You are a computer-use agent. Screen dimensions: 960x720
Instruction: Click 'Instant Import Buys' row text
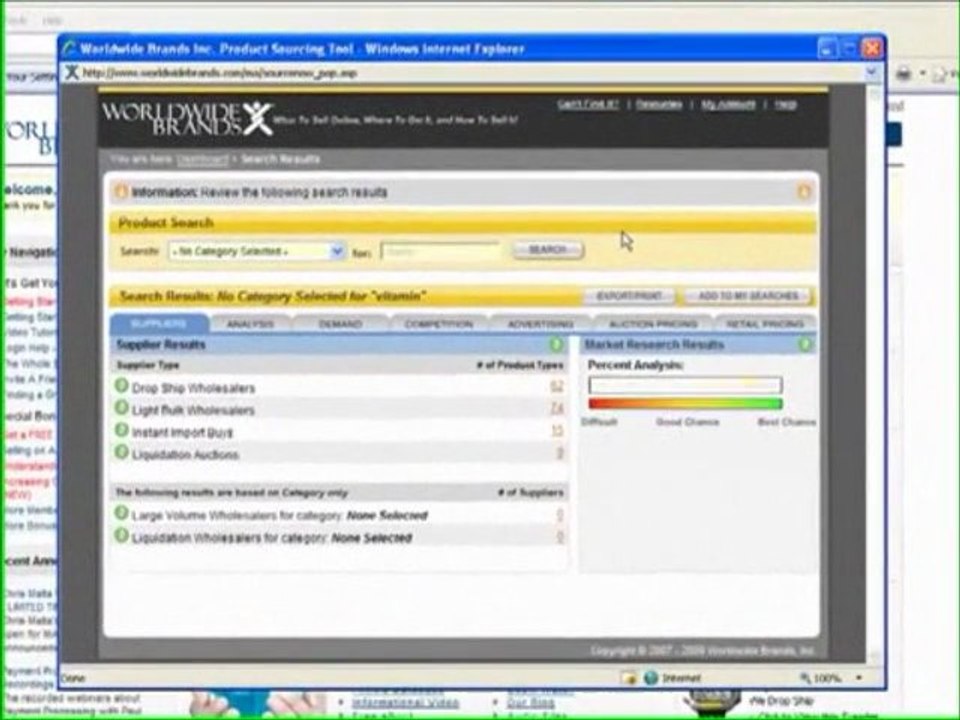pos(182,432)
